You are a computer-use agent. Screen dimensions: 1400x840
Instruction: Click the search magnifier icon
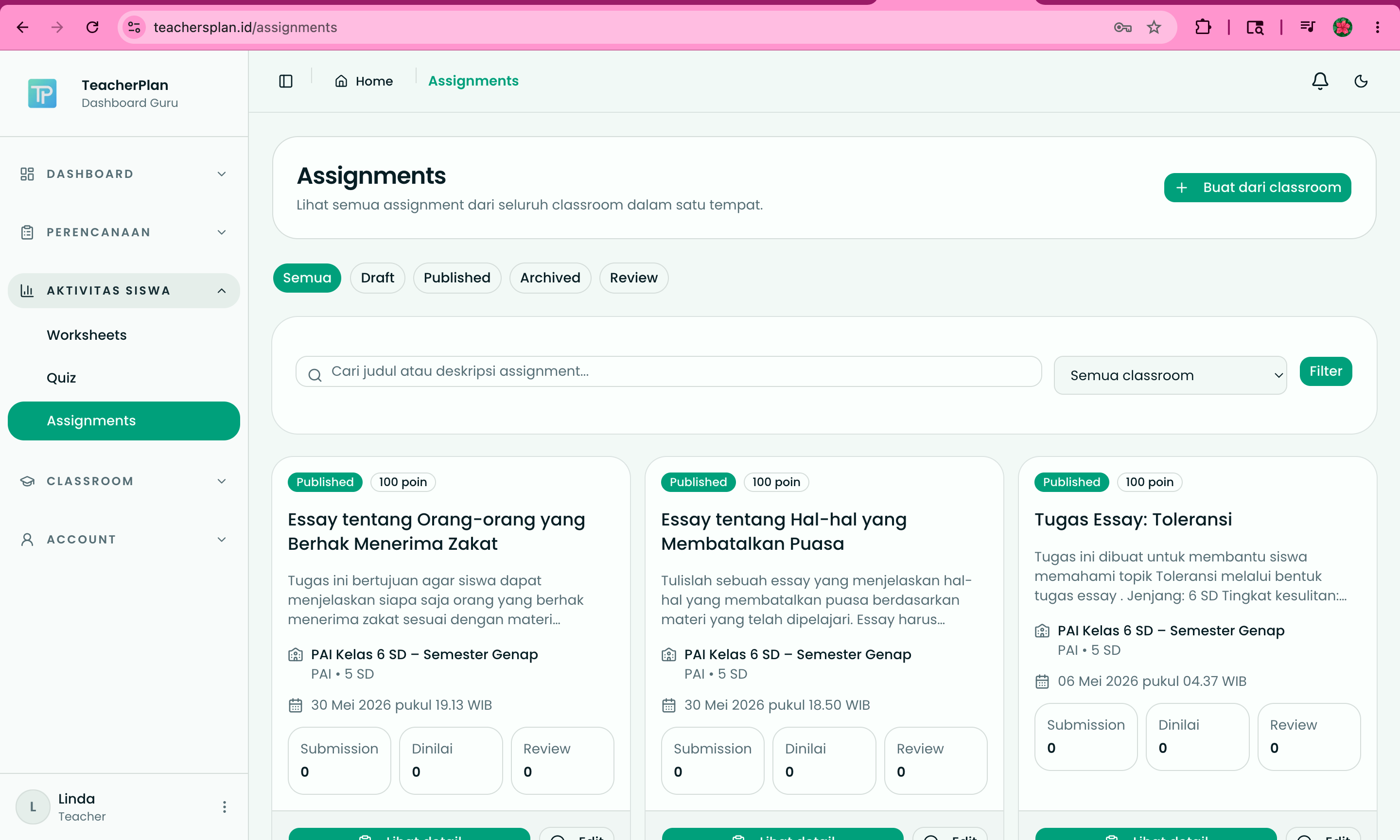[x=315, y=375]
